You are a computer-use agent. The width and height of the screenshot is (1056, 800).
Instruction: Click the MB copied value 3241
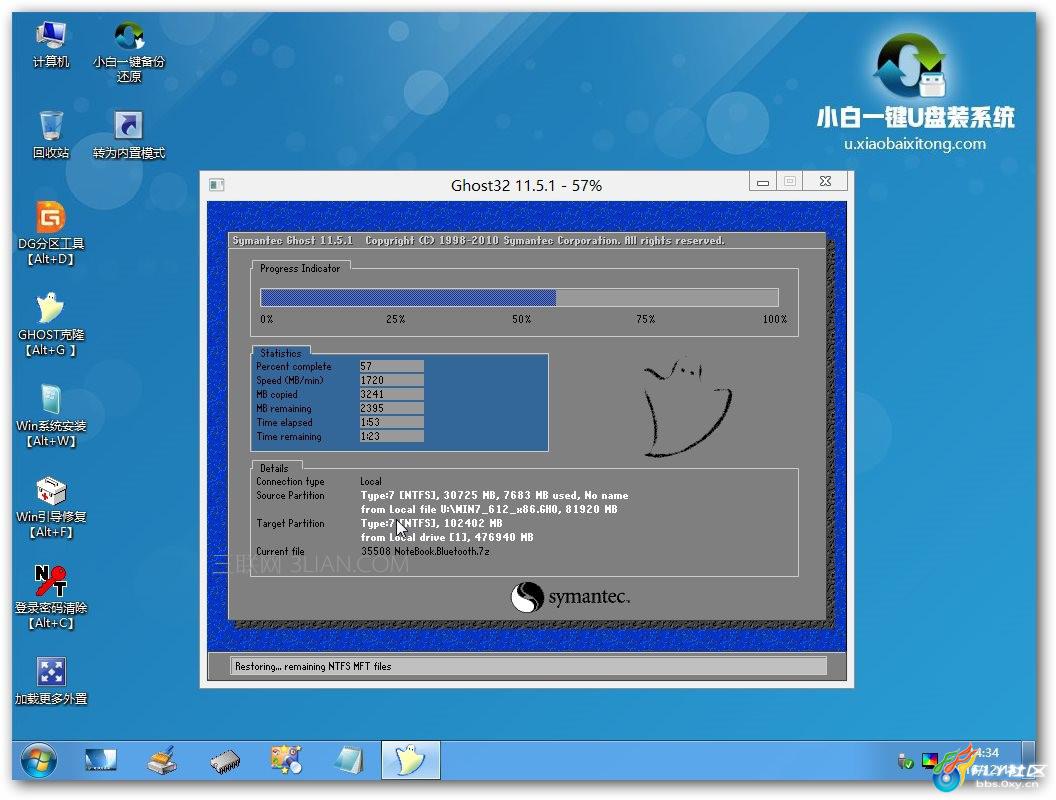[391, 395]
